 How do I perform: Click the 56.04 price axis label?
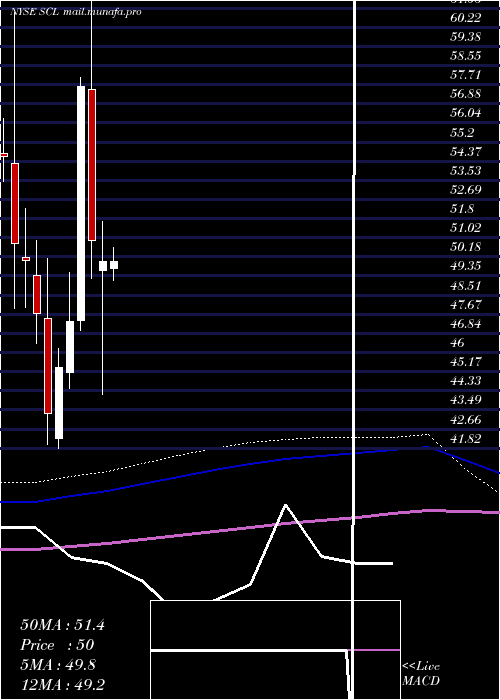tap(465, 112)
